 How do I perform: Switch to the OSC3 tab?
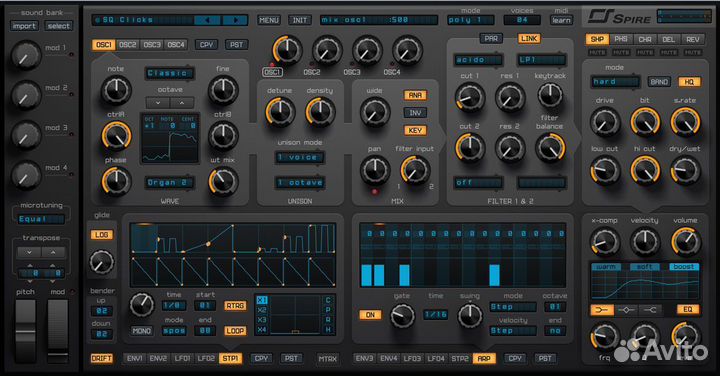point(152,45)
